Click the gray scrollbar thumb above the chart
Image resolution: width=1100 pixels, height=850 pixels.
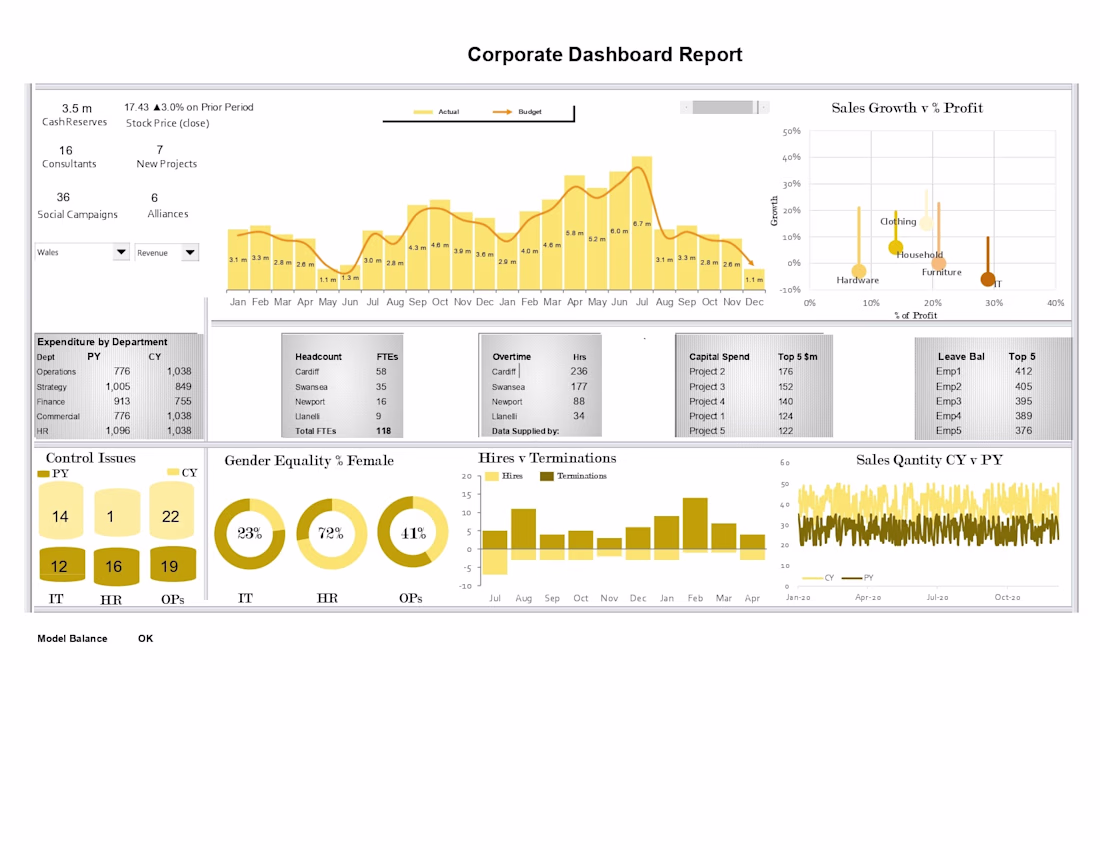pyautogui.click(x=725, y=107)
